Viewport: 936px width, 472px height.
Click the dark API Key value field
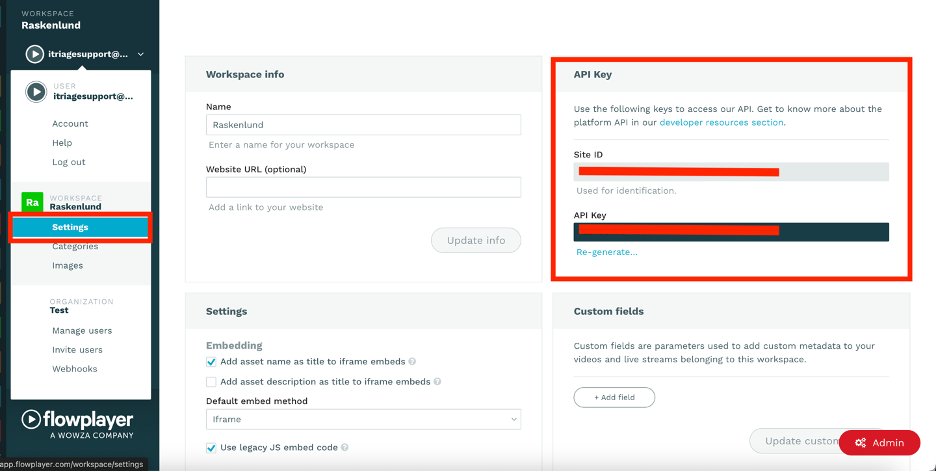731,232
